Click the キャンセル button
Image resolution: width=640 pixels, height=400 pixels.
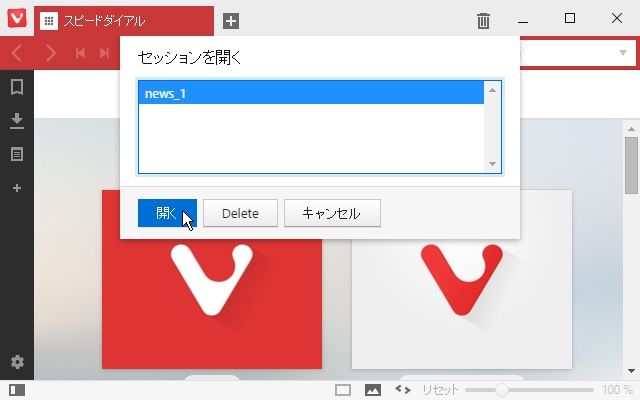[x=332, y=213]
